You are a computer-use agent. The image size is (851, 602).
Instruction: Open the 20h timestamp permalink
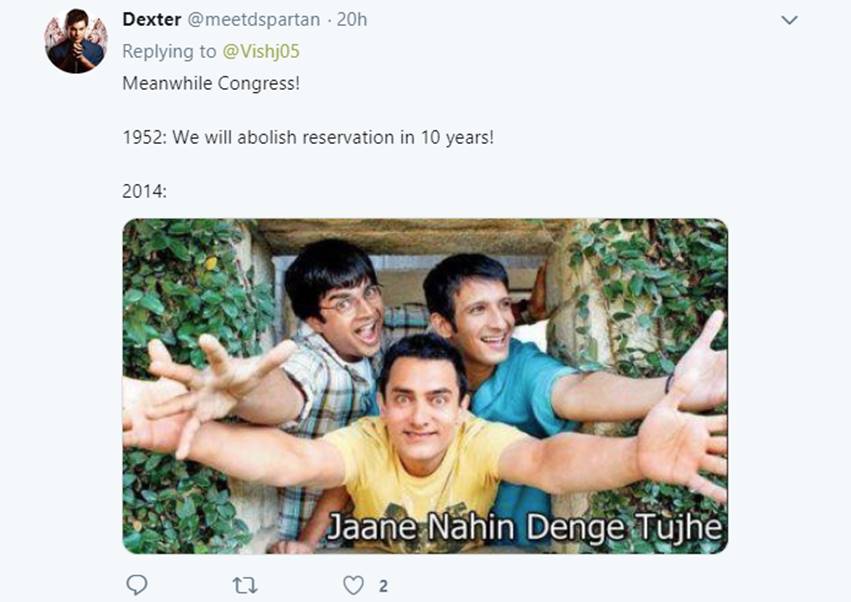point(352,20)
